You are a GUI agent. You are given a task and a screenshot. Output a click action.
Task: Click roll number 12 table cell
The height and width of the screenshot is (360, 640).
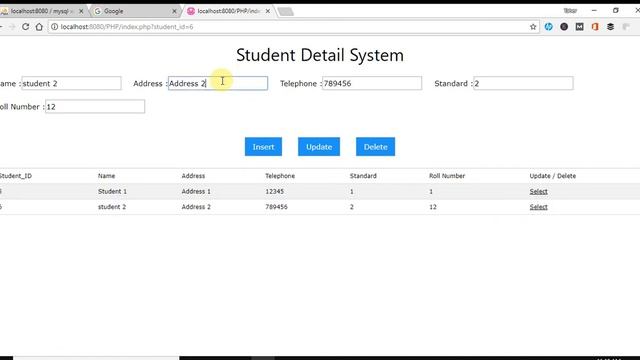click(x=433, y=207)
